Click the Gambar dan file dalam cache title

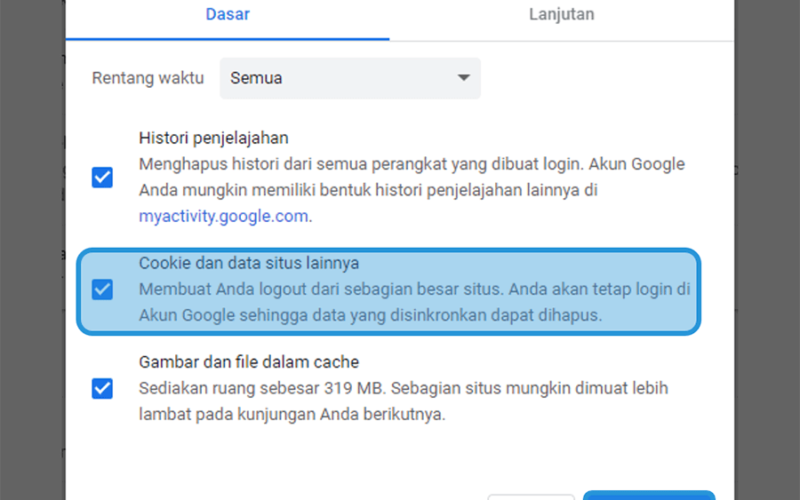(249, 362)
